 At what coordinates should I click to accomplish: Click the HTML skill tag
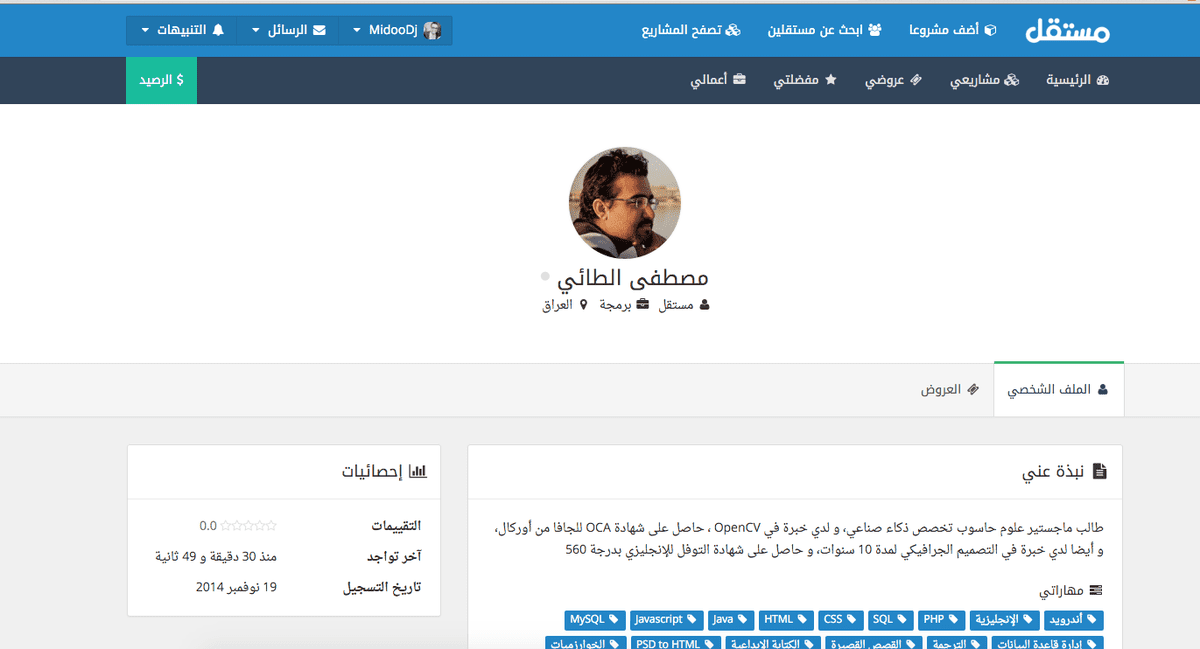(x=785, y=620)
